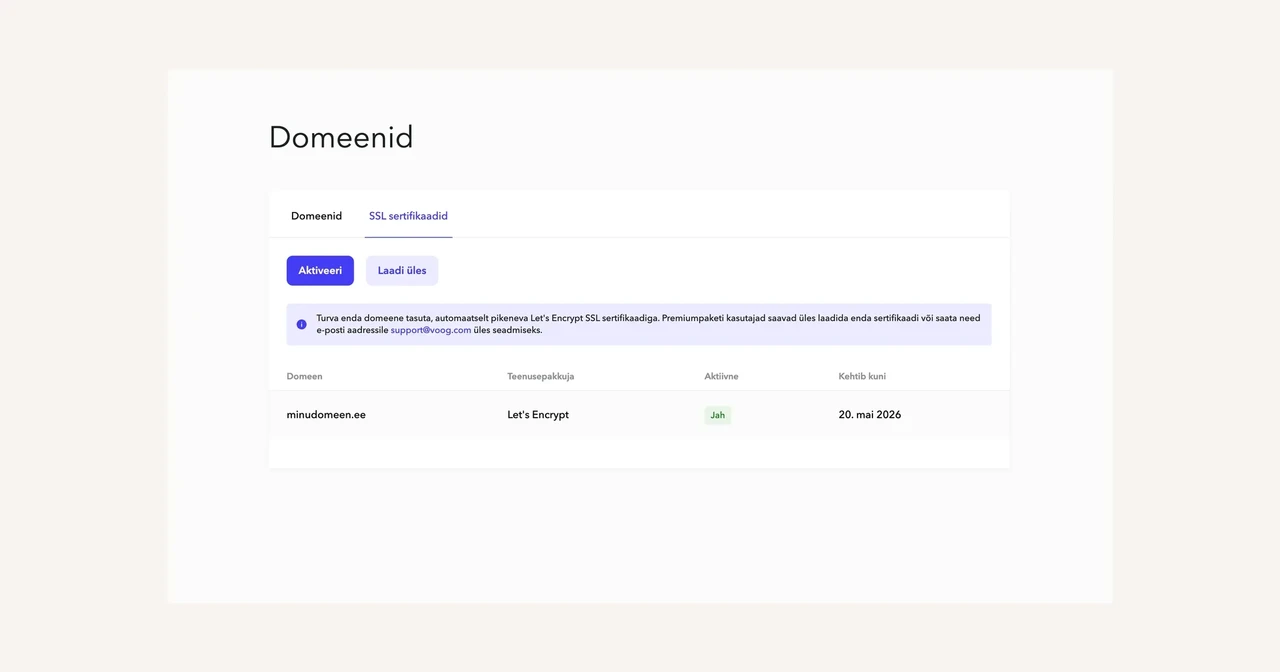Click the banner text 'üles seadmiseks'

point(508,330)
